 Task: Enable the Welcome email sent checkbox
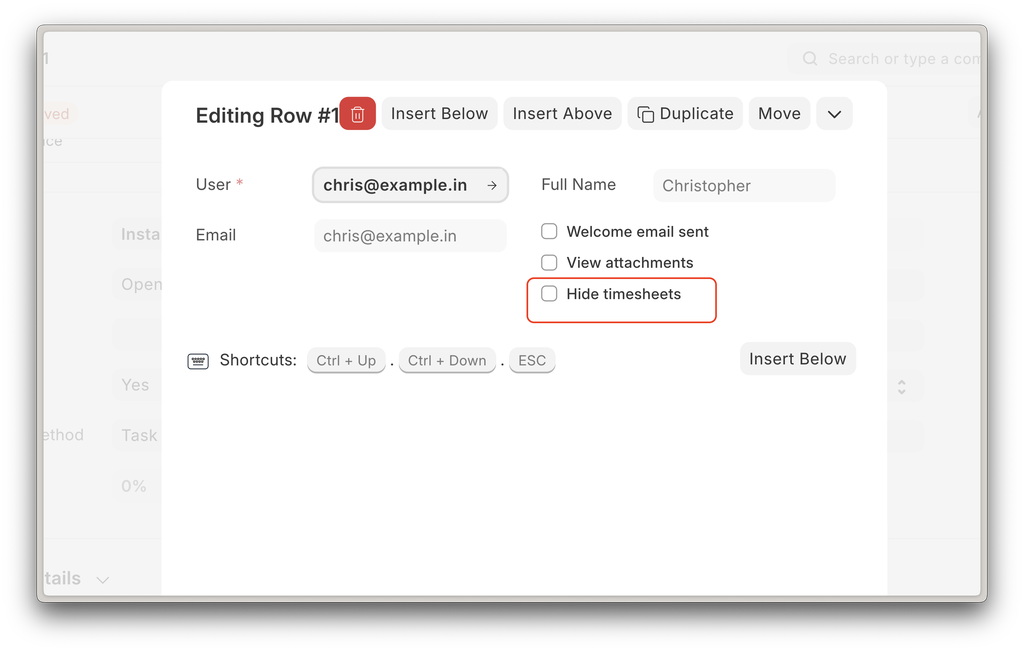[549, 232]
